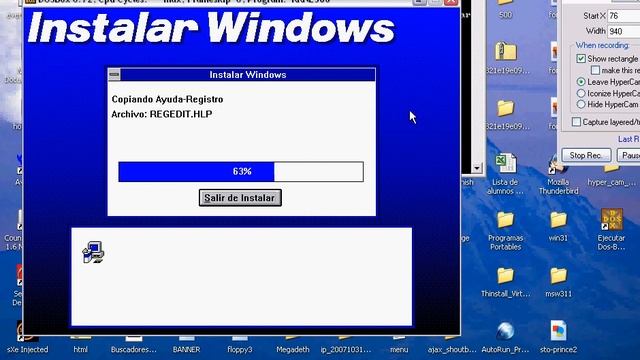Select the BANNER desktop item label
The width and height of the screenshot is (640, 360).
point(187,349)
